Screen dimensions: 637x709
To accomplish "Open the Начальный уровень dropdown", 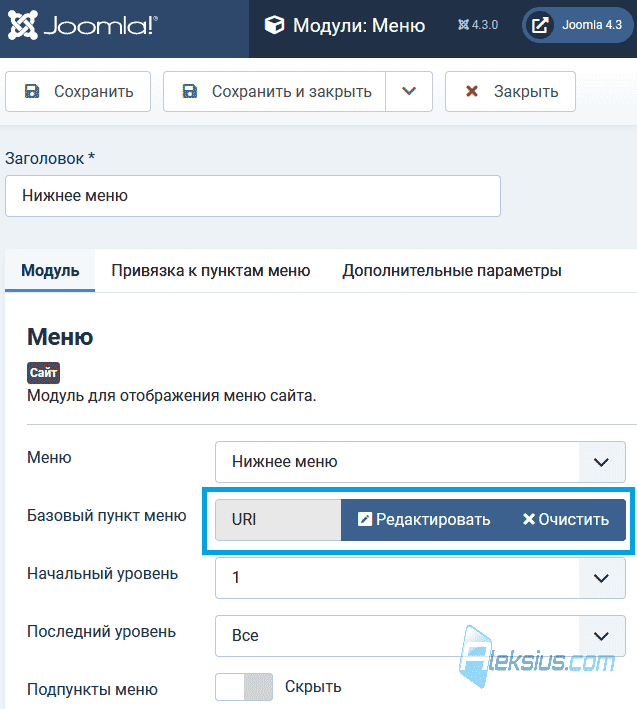I will [420, 578].
